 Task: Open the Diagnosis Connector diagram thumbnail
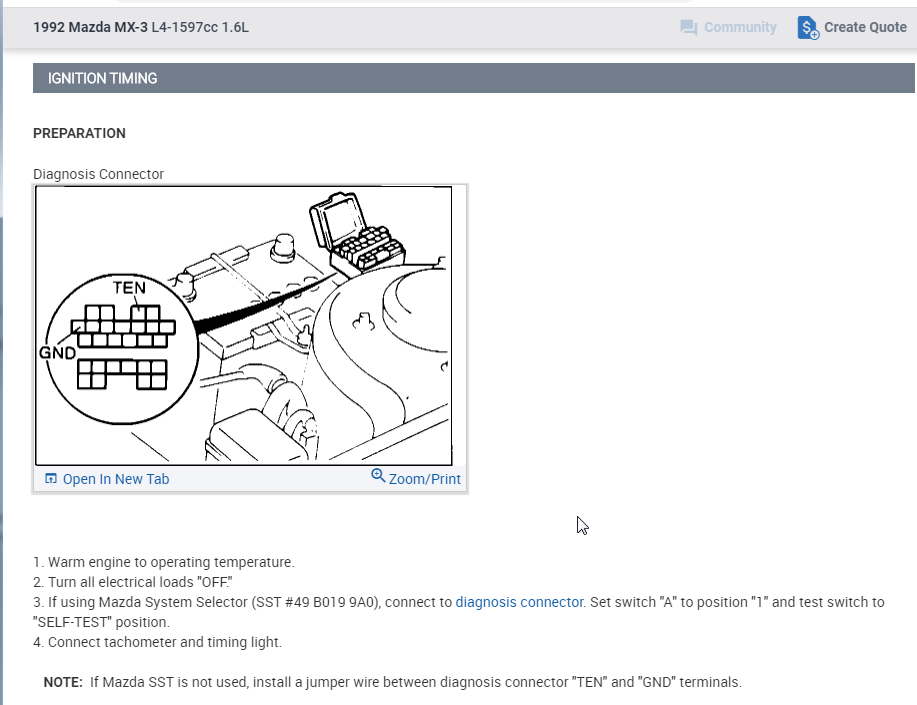244,326
